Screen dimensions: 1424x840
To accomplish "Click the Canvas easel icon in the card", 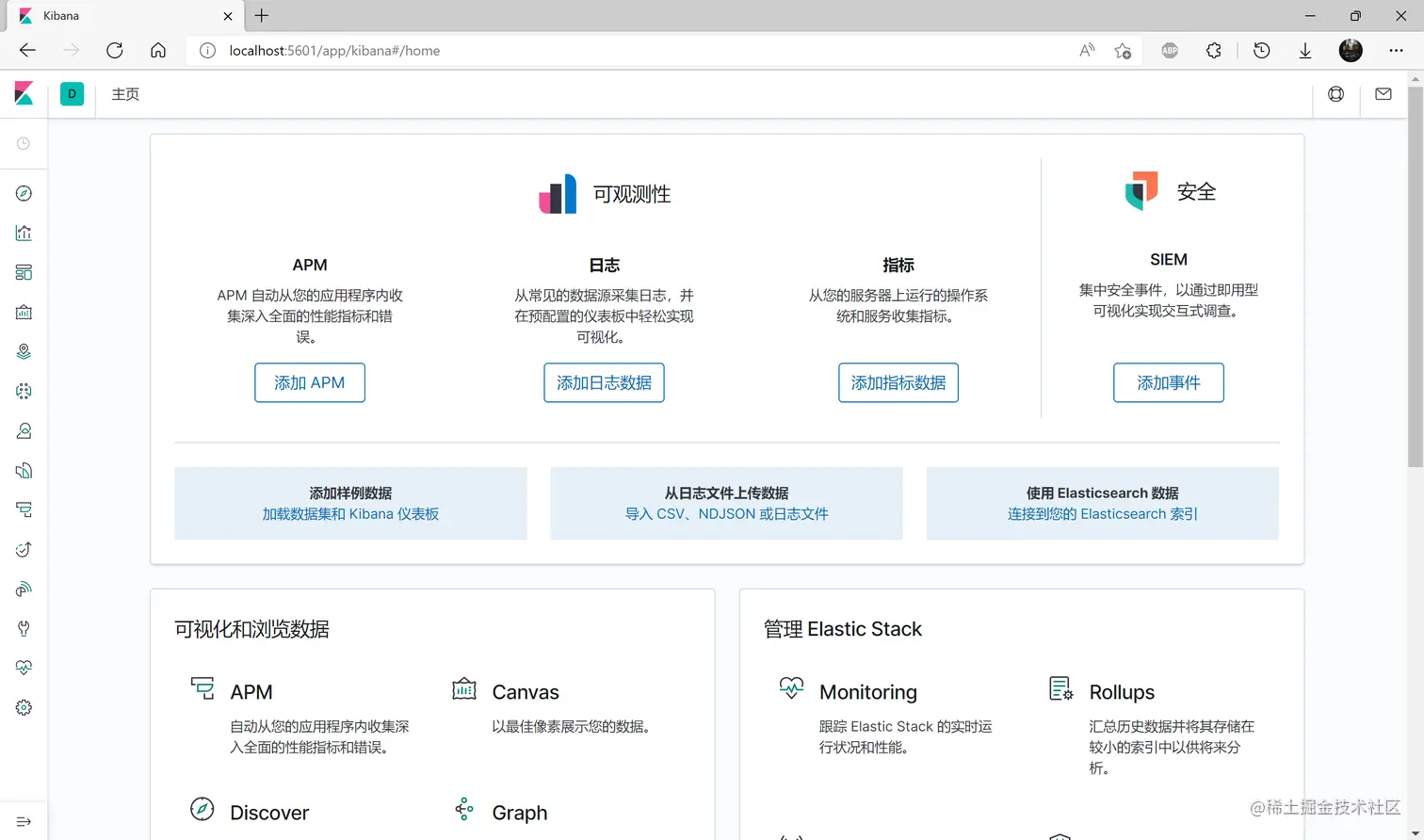I will pyautogui.click(x=464, y=688).
